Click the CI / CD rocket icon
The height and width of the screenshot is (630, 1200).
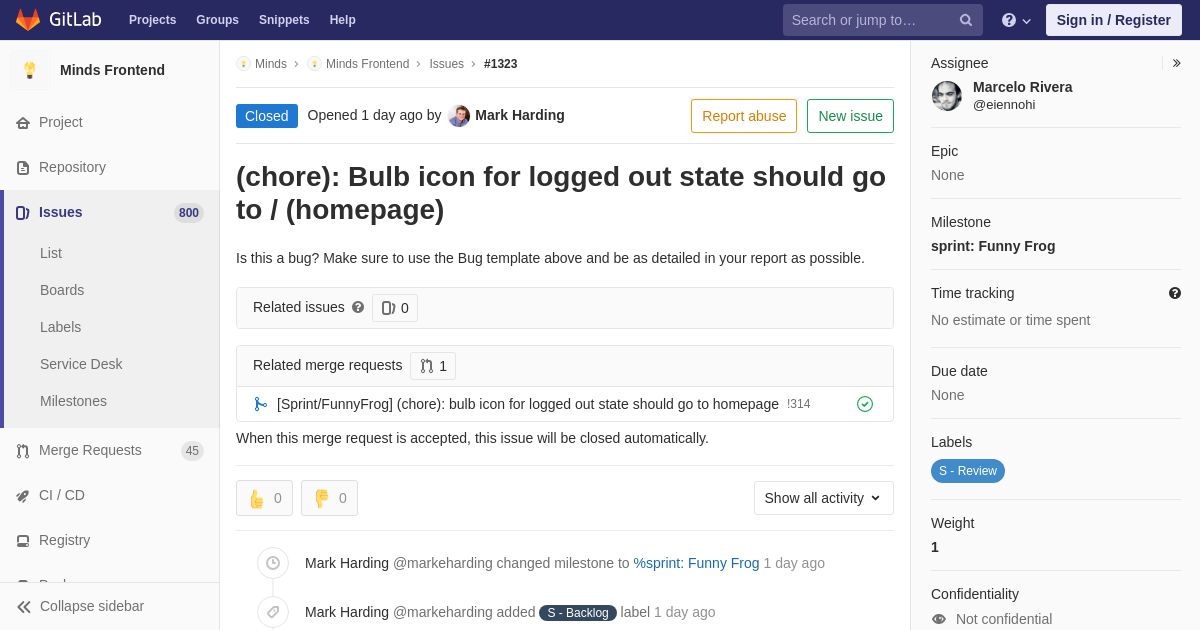click(x=23, y=496)
